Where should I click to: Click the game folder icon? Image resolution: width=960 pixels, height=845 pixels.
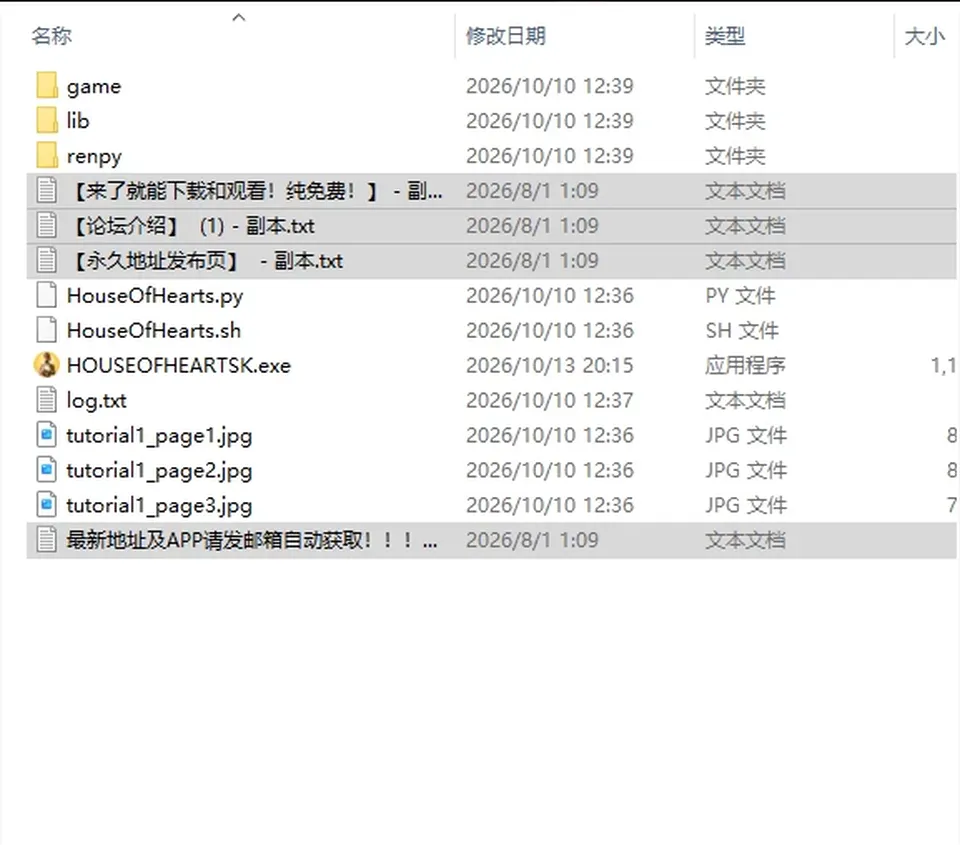pyautogui.click(x=47, y=86)
